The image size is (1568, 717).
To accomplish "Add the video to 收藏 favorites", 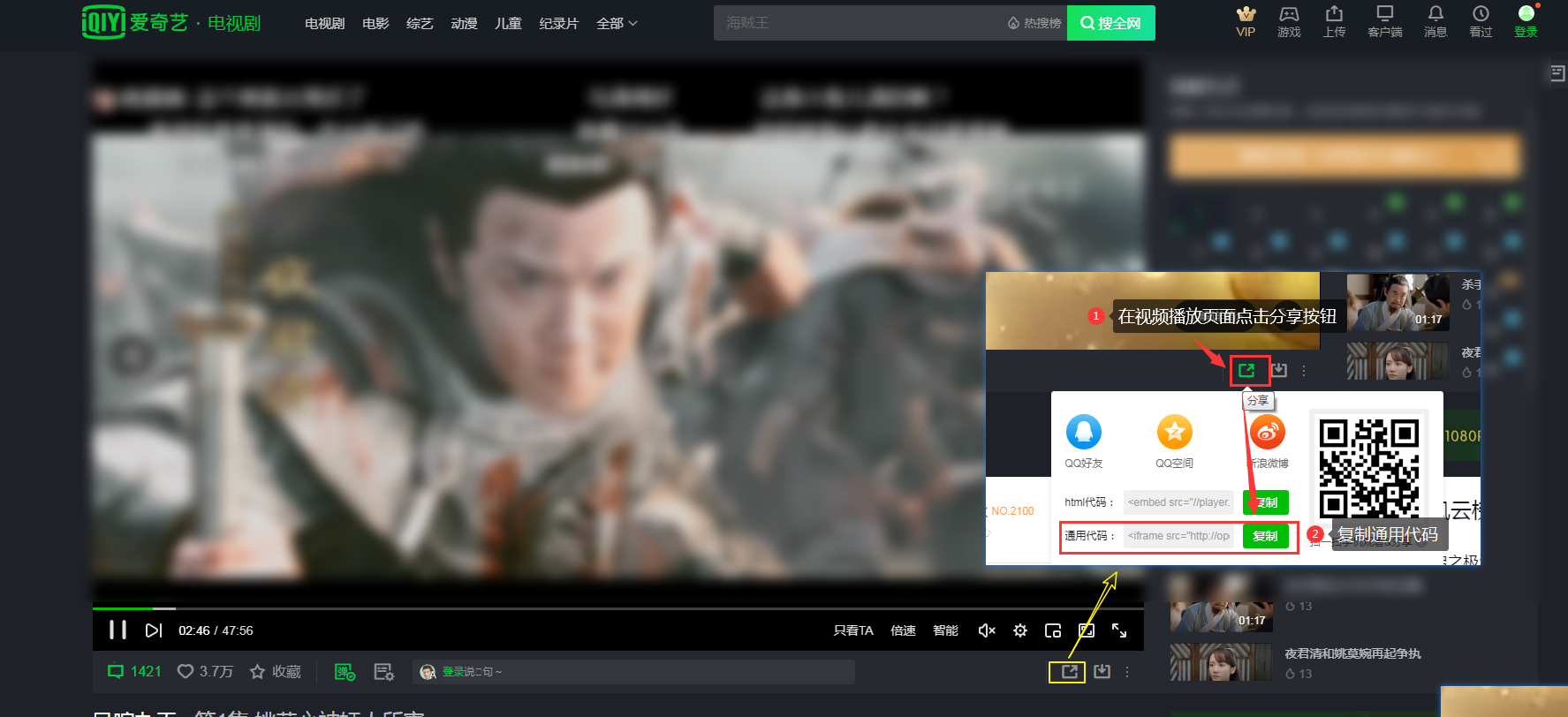I will tap(276, 672).
